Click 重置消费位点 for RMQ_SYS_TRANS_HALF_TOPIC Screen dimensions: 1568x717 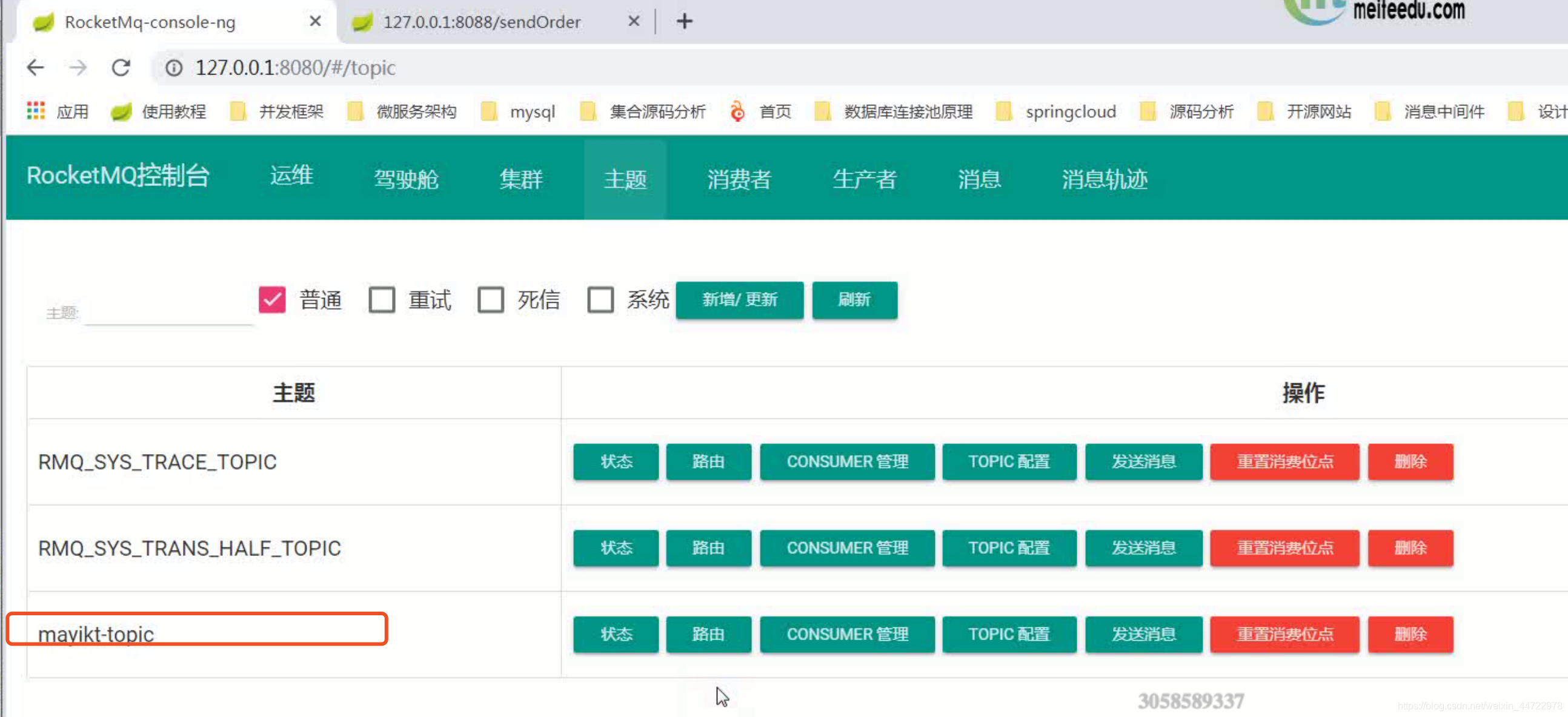(1285, 548)
